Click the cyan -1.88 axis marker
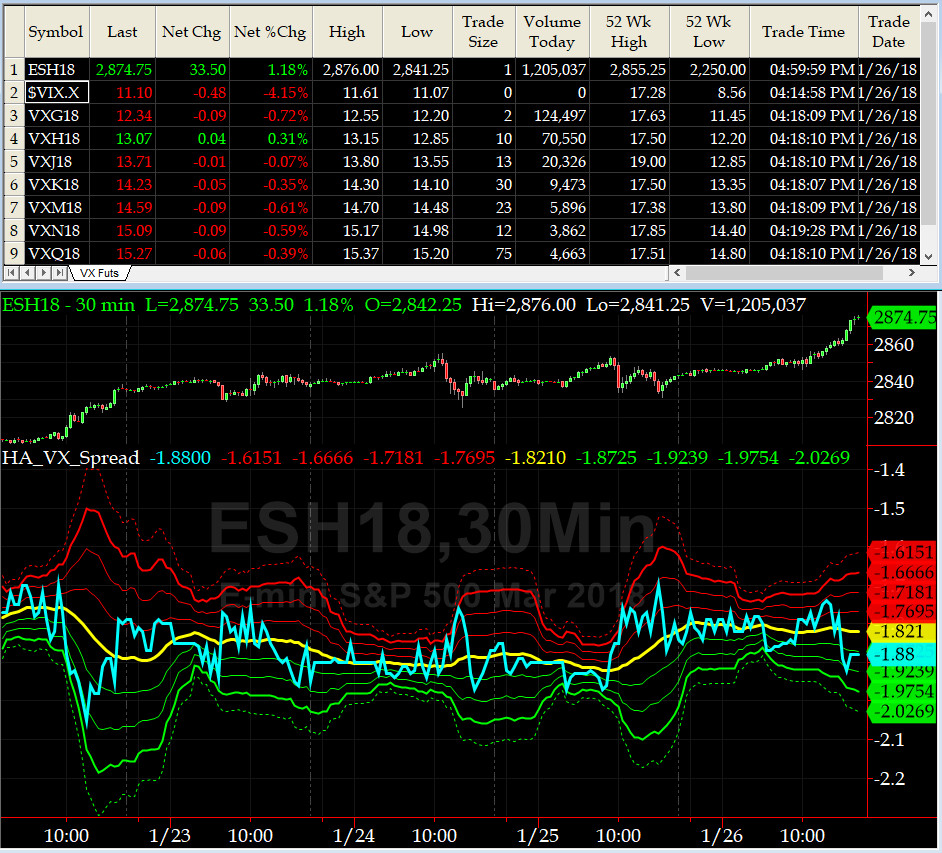 tap(902, 654)
